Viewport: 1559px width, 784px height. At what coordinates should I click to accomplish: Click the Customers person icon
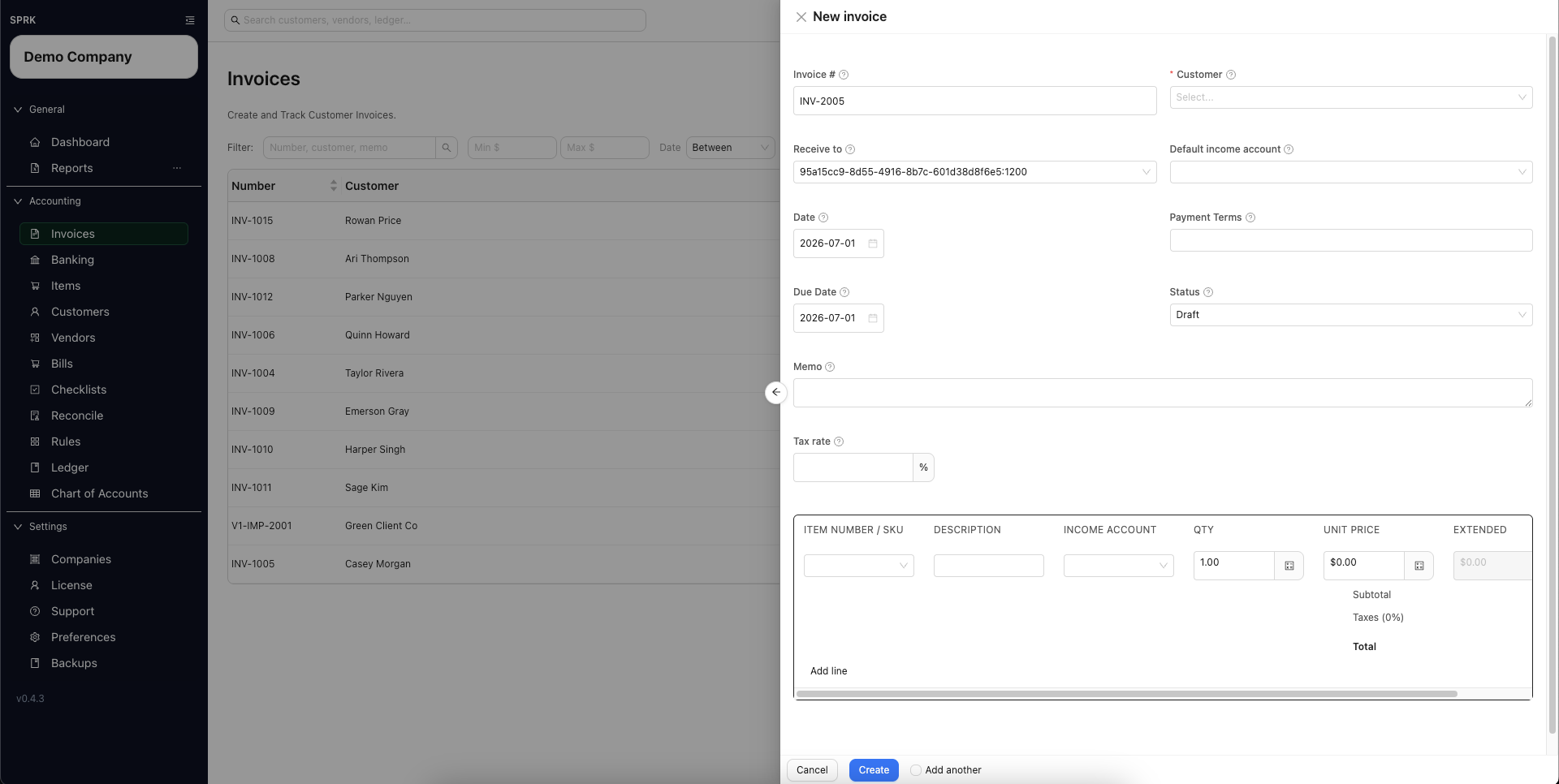(35, 312)
